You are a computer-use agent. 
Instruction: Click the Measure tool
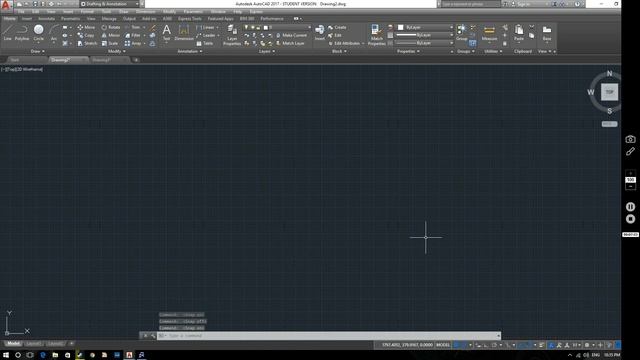point(489,32)
